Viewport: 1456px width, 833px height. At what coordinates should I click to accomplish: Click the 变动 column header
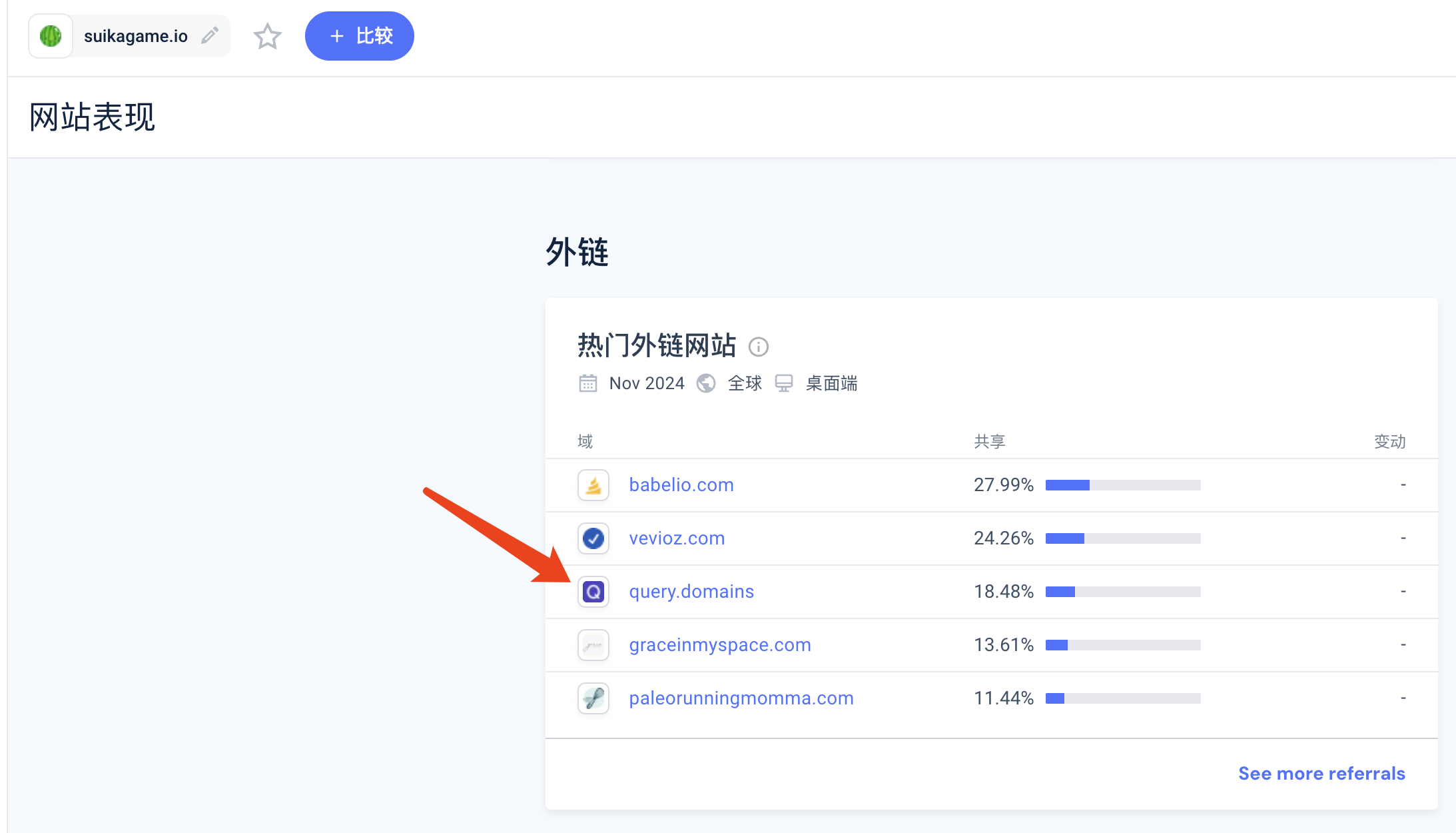(x=1390, y=441)
